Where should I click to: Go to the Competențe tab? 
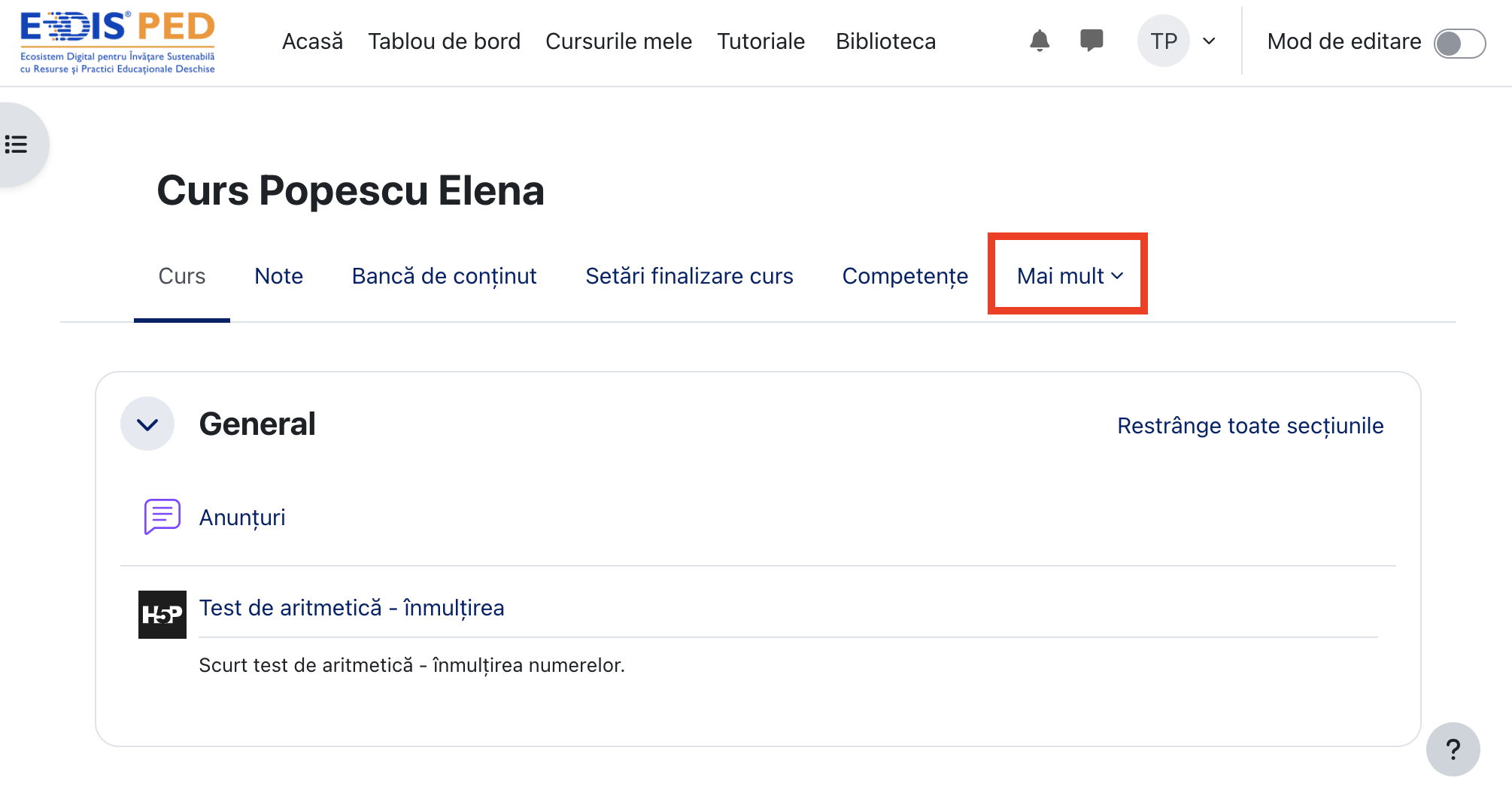(x=905, y=276)
